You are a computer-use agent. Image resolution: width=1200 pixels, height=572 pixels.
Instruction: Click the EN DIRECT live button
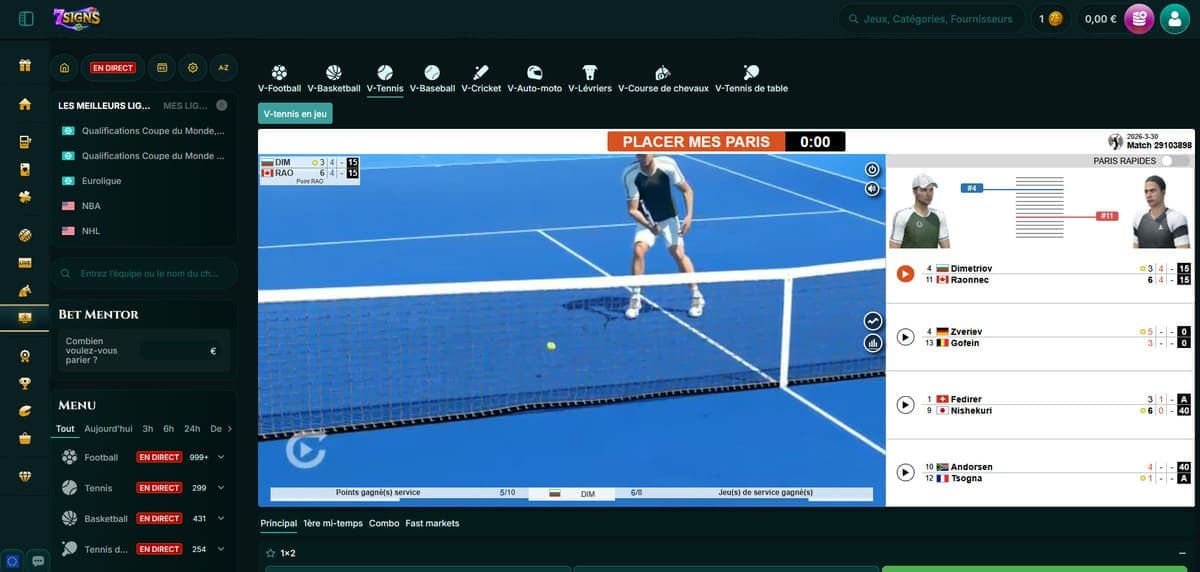click(x=113, y=68)
